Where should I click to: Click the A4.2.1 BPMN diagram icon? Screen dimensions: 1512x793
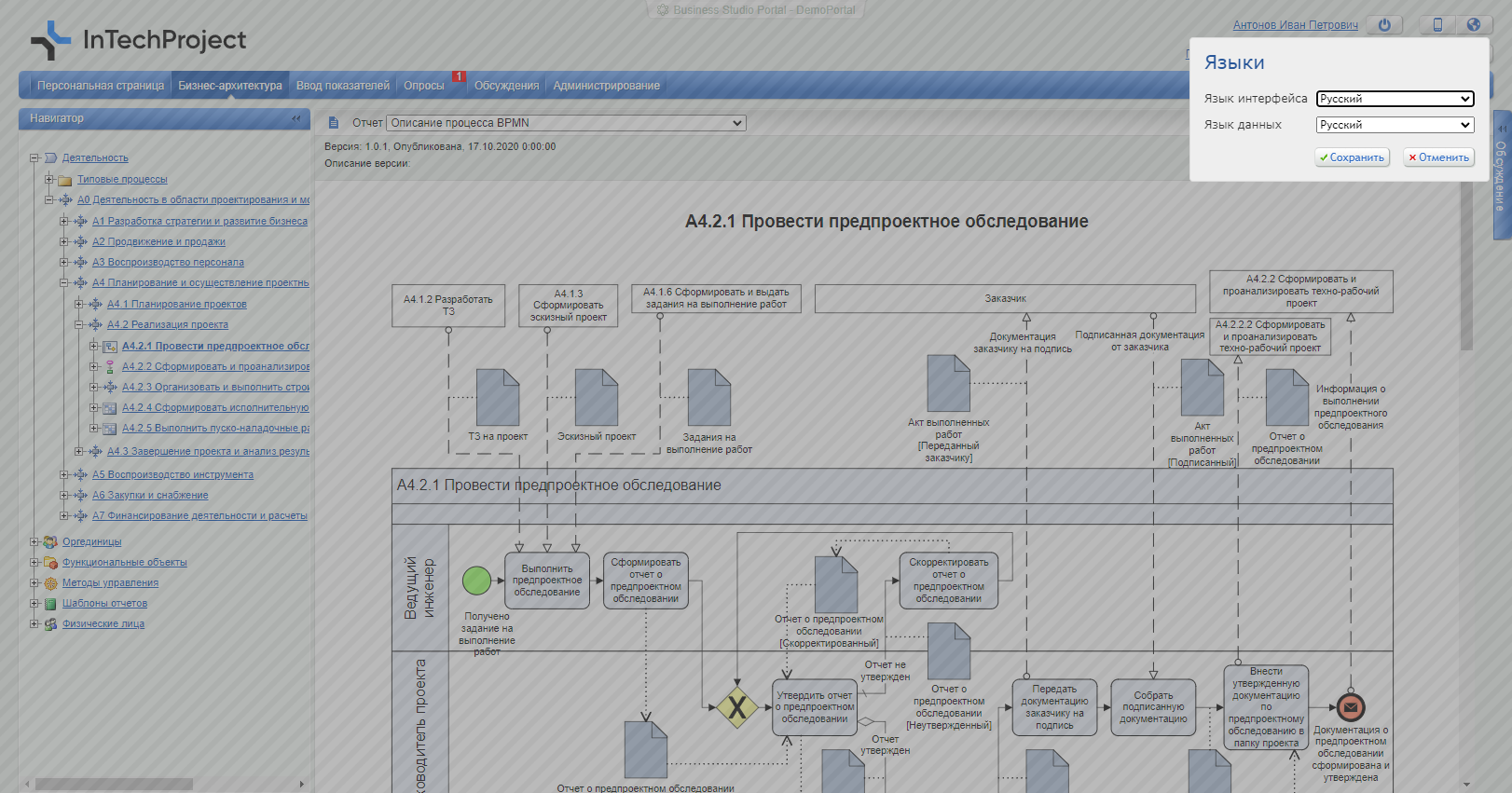tap(110, 347)
